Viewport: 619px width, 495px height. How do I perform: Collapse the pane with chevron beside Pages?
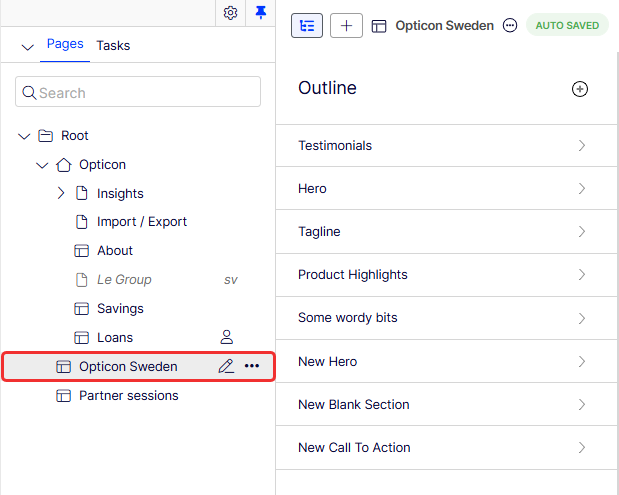click(x=27, y=47)
